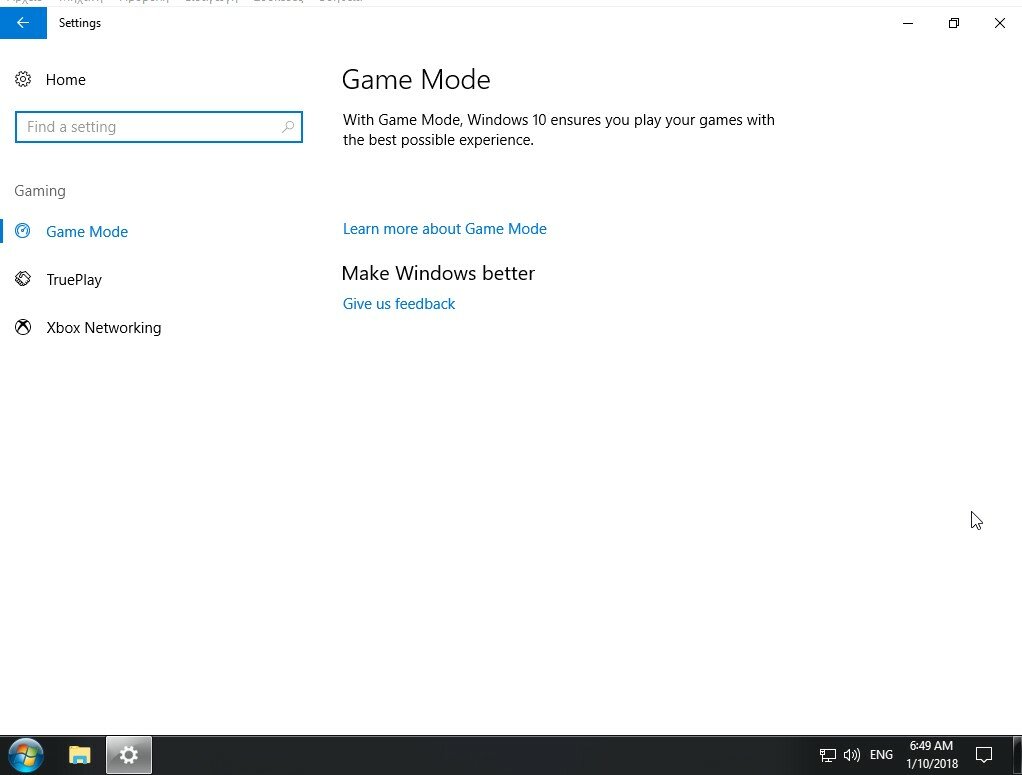Viewport: 1022px width, 775px height.
Task: Open the Action Center notifications icon
Action: click(984, 755)
